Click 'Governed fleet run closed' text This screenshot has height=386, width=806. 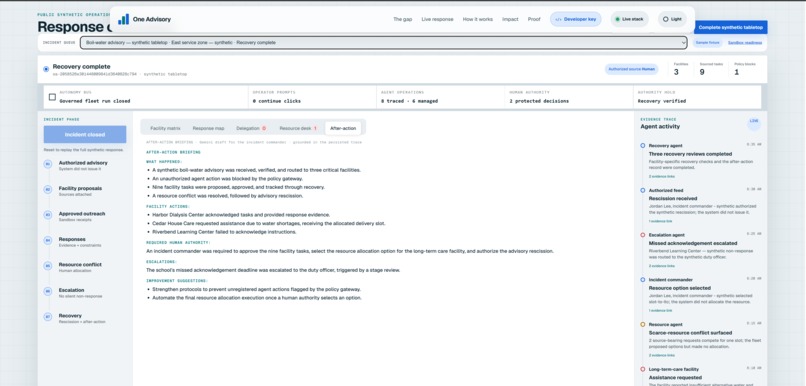tap(95, 101)
